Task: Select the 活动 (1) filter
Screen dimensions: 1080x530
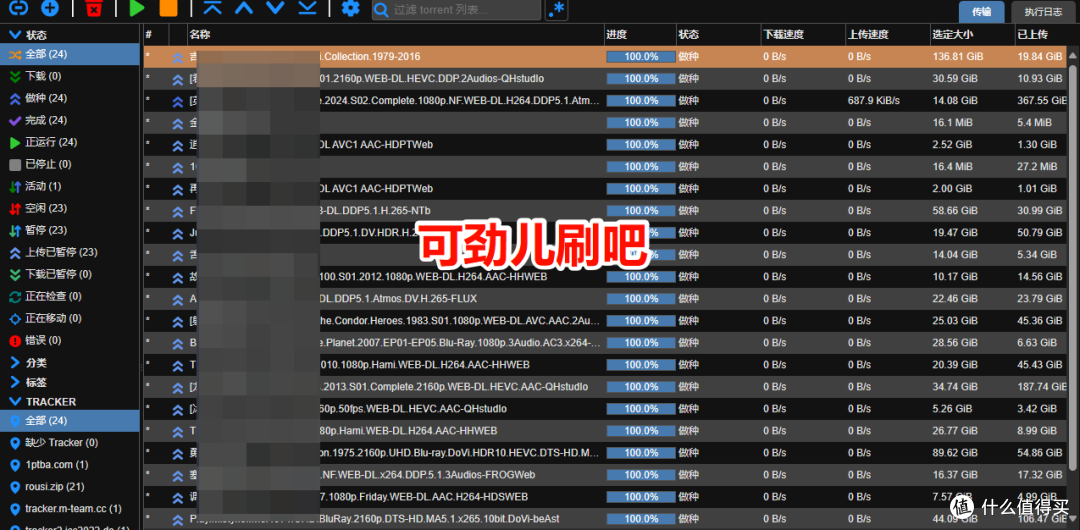Action: [70, 186]
